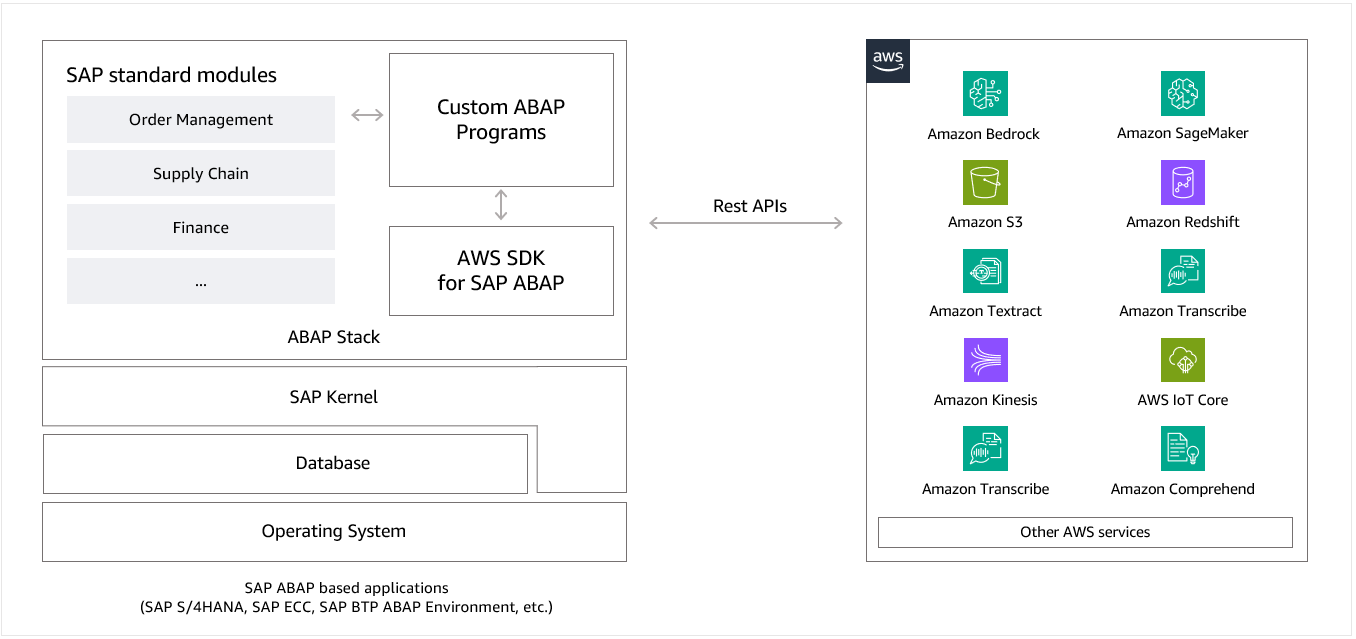
Task: Select the Amazon Kinesis icon
Action: tap(985, 359)
